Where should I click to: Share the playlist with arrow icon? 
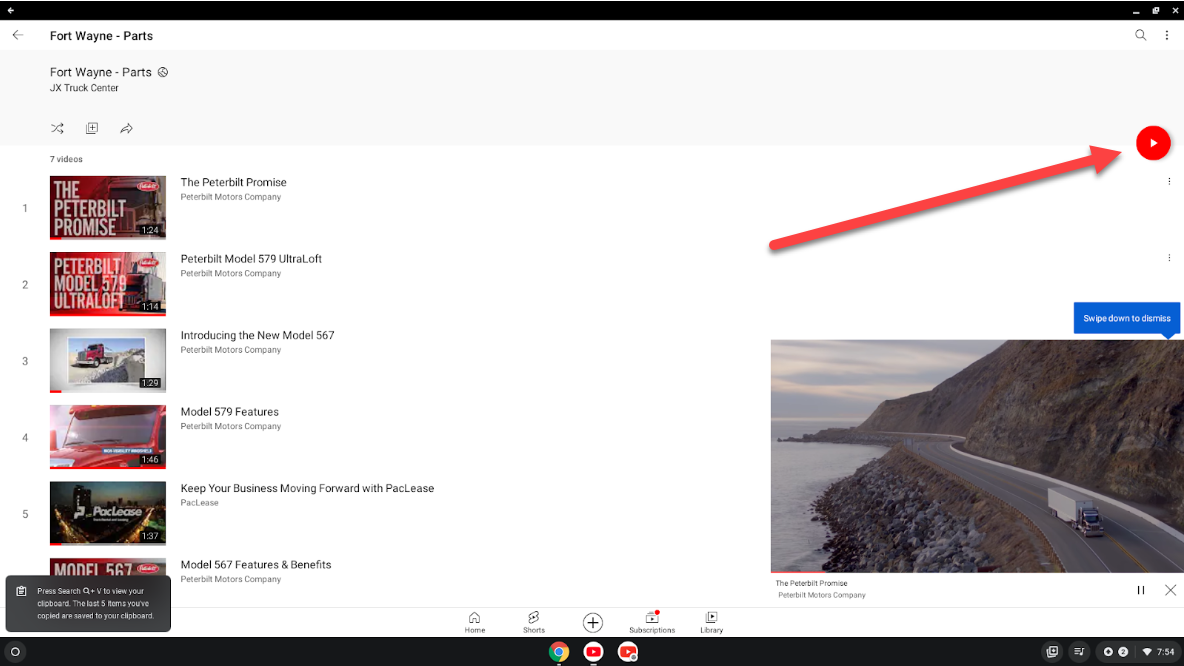click(x=126, y=128)
